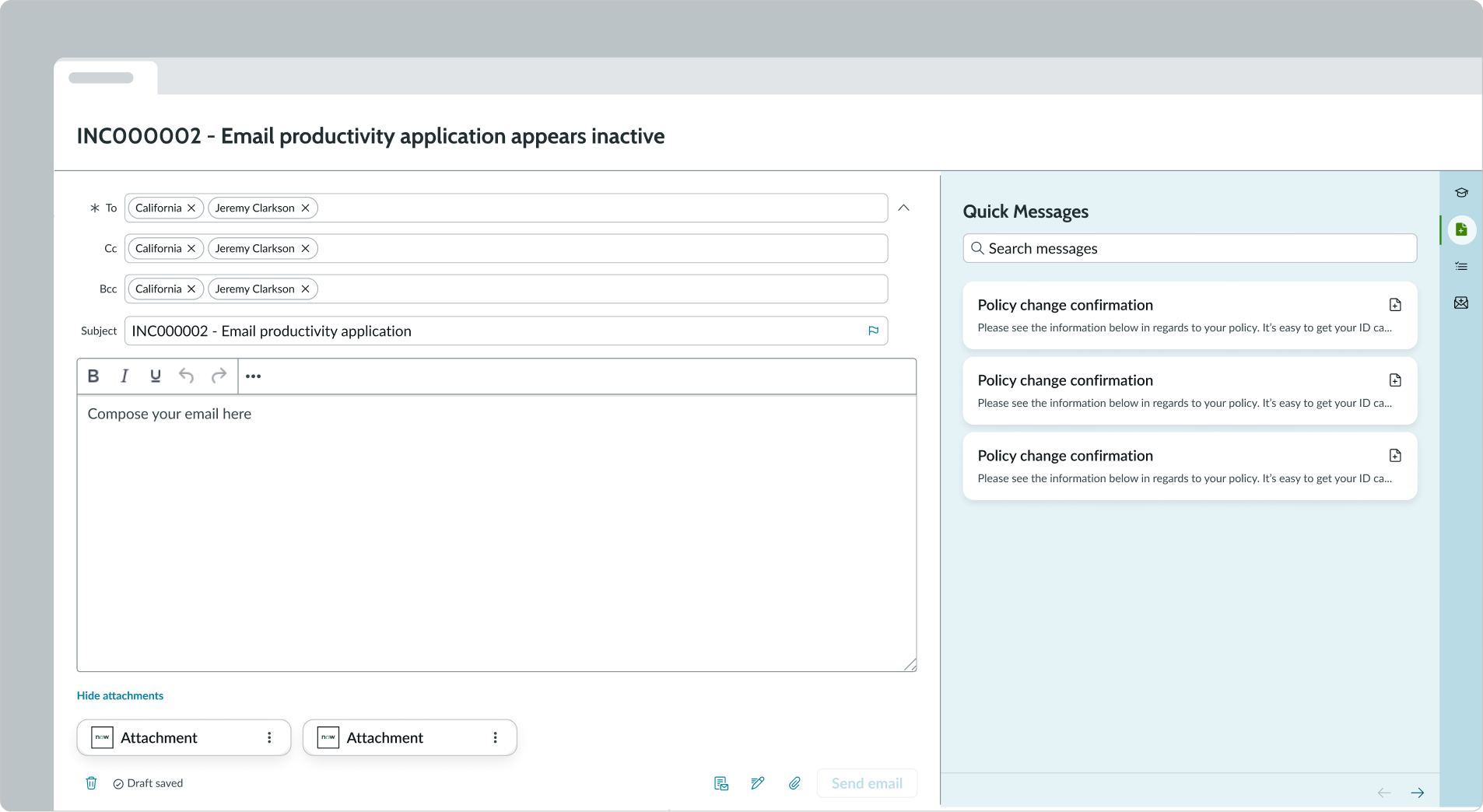Toggle underline formatting in email toolbar
This screenshot has height=812, width=1483.
coord(156,376)
